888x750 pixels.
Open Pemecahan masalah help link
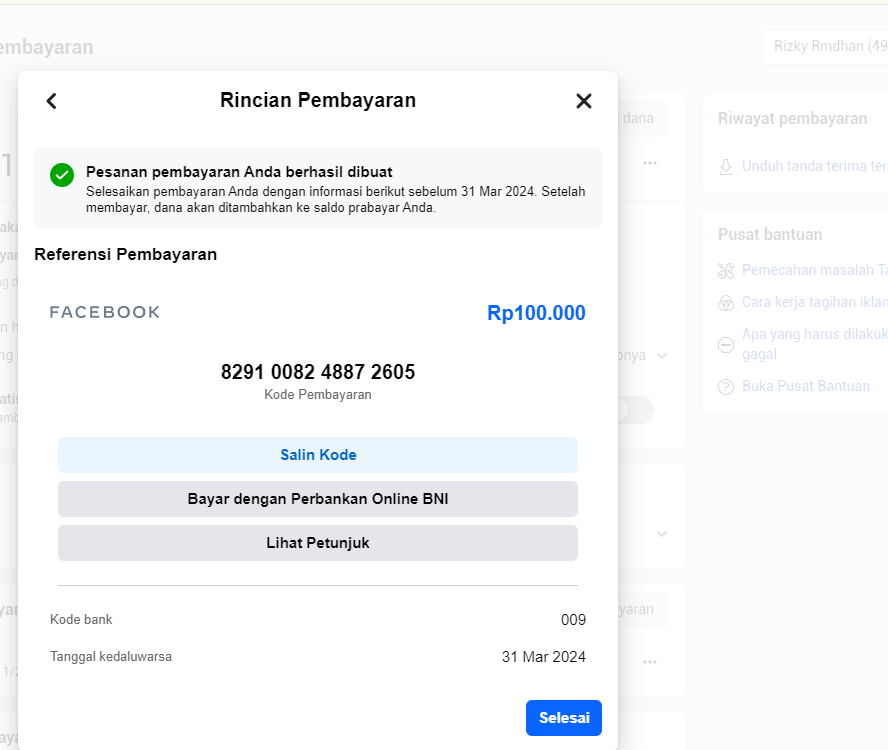[x=815, y=270]
